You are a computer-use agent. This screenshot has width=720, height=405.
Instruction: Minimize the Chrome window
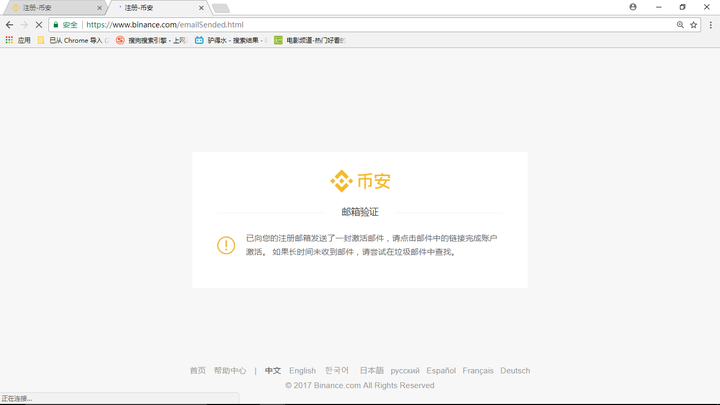coord(658,7)
